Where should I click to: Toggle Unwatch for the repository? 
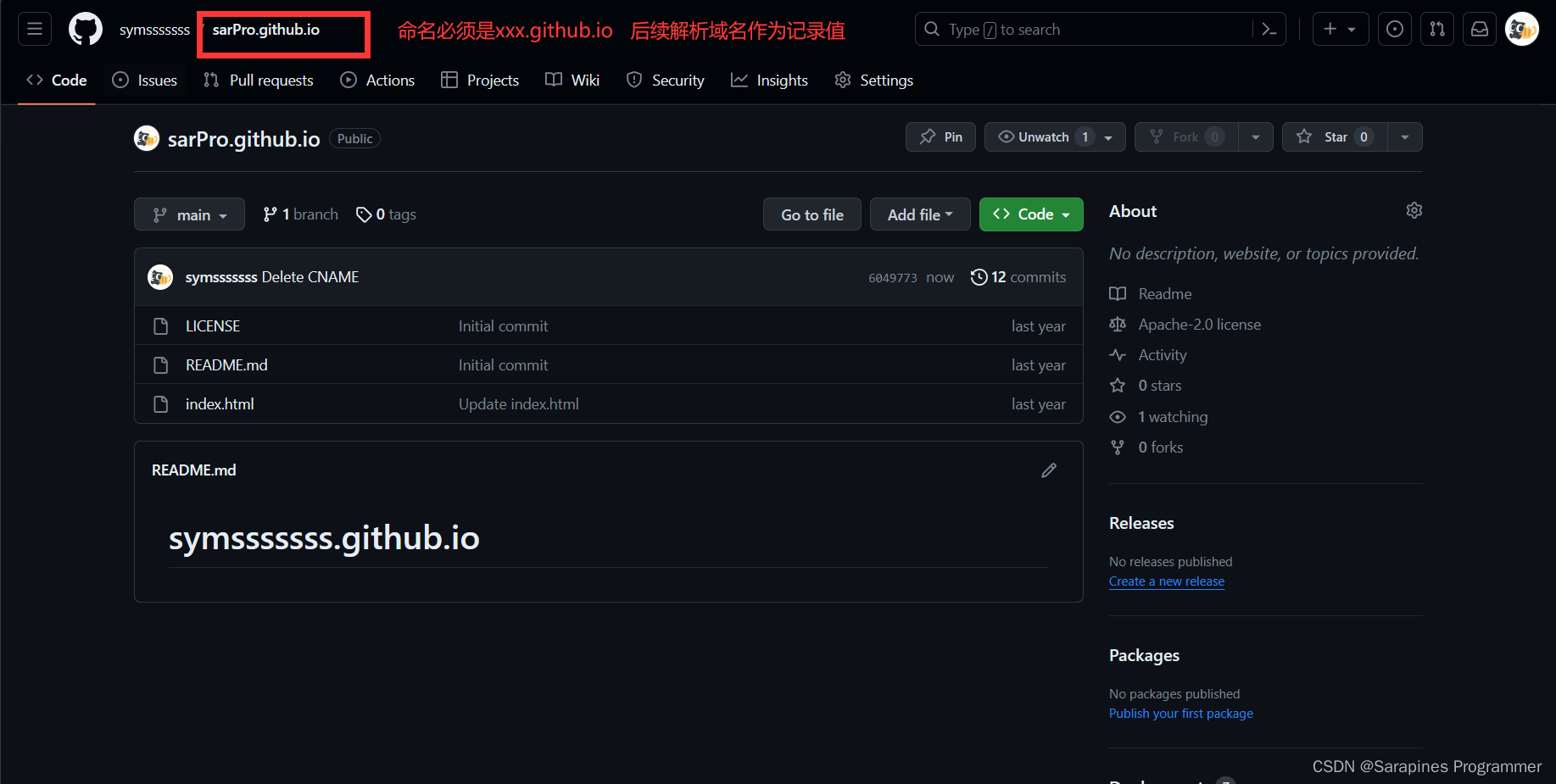point(1044,136)
